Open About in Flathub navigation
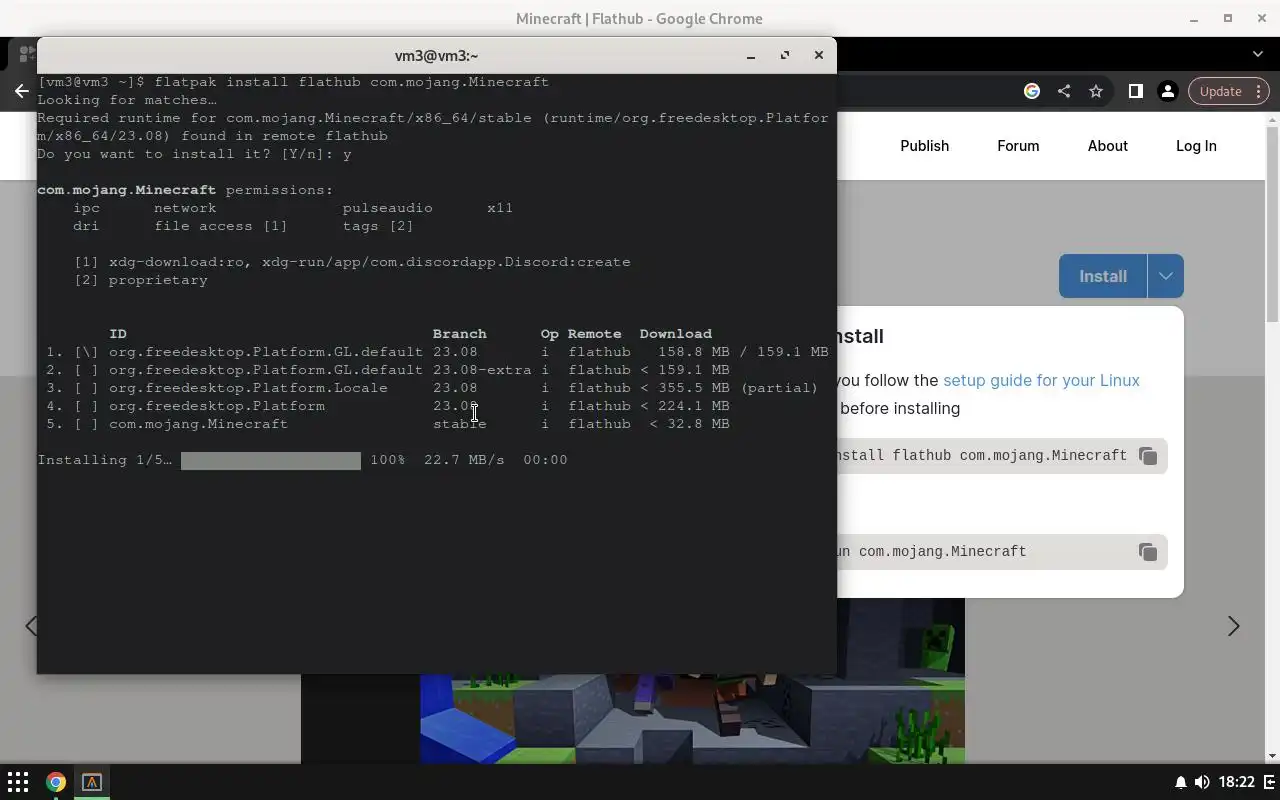 (1107, 146)
